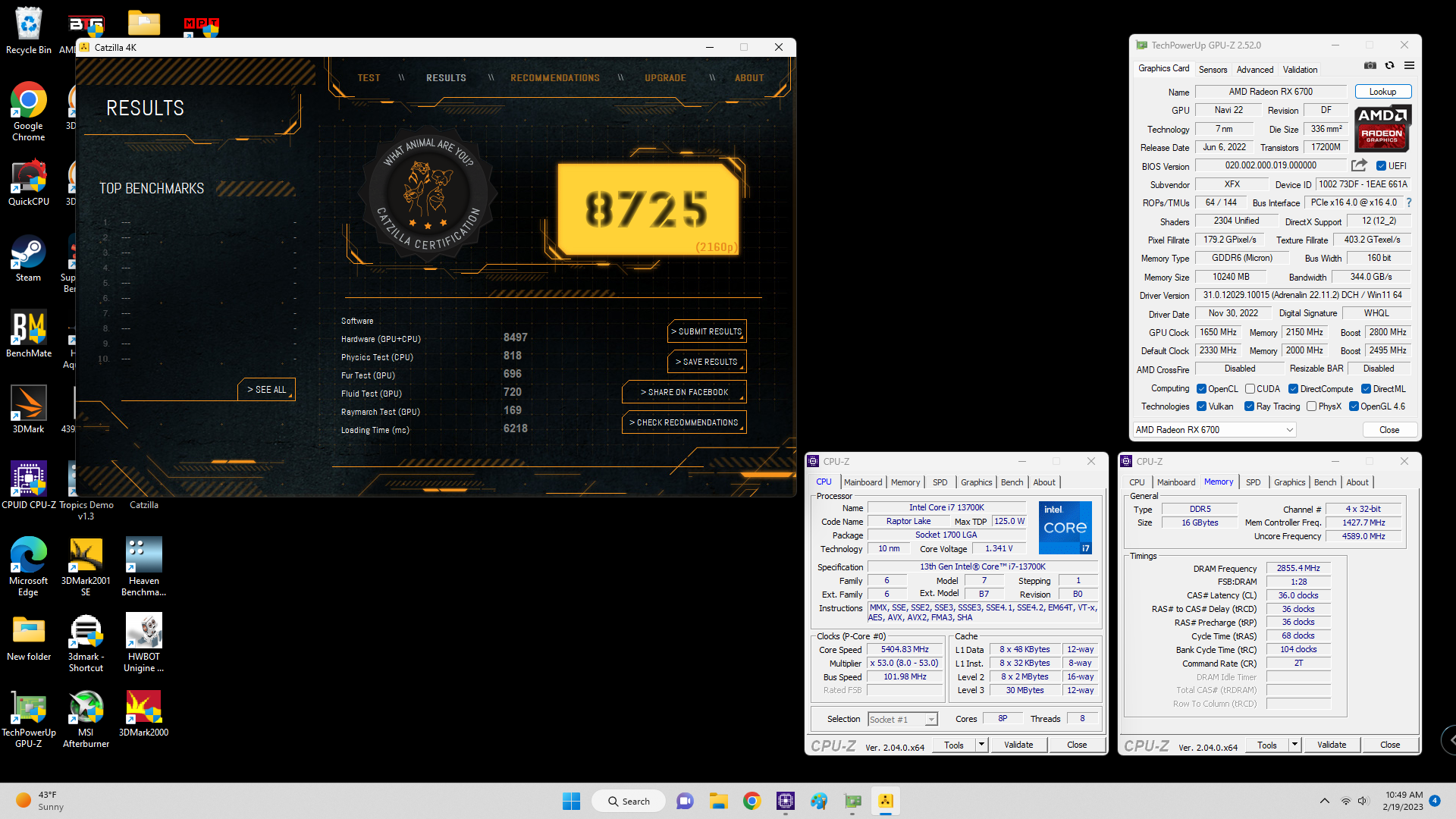
Task: Toggle the Ray Tracing checkbox
Action: tap(1249, 406)
